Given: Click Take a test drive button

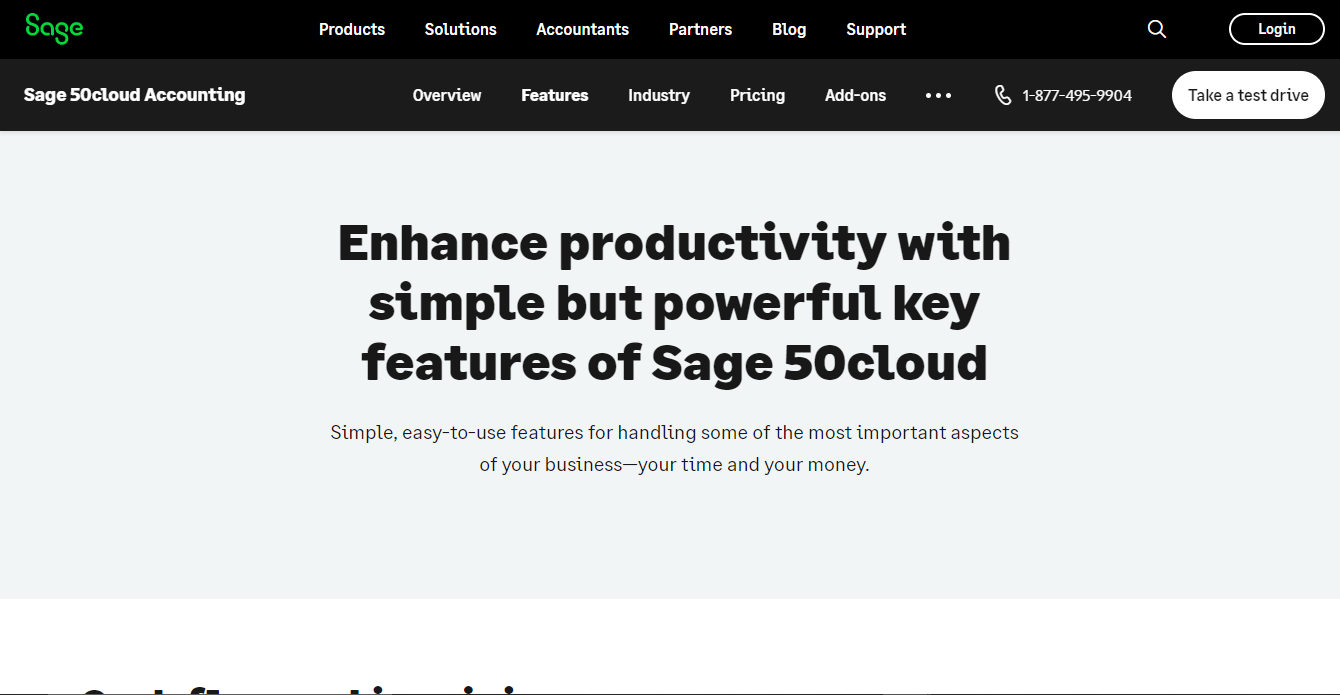Looking at the screenshot, I should click(x=1248, y=95).
